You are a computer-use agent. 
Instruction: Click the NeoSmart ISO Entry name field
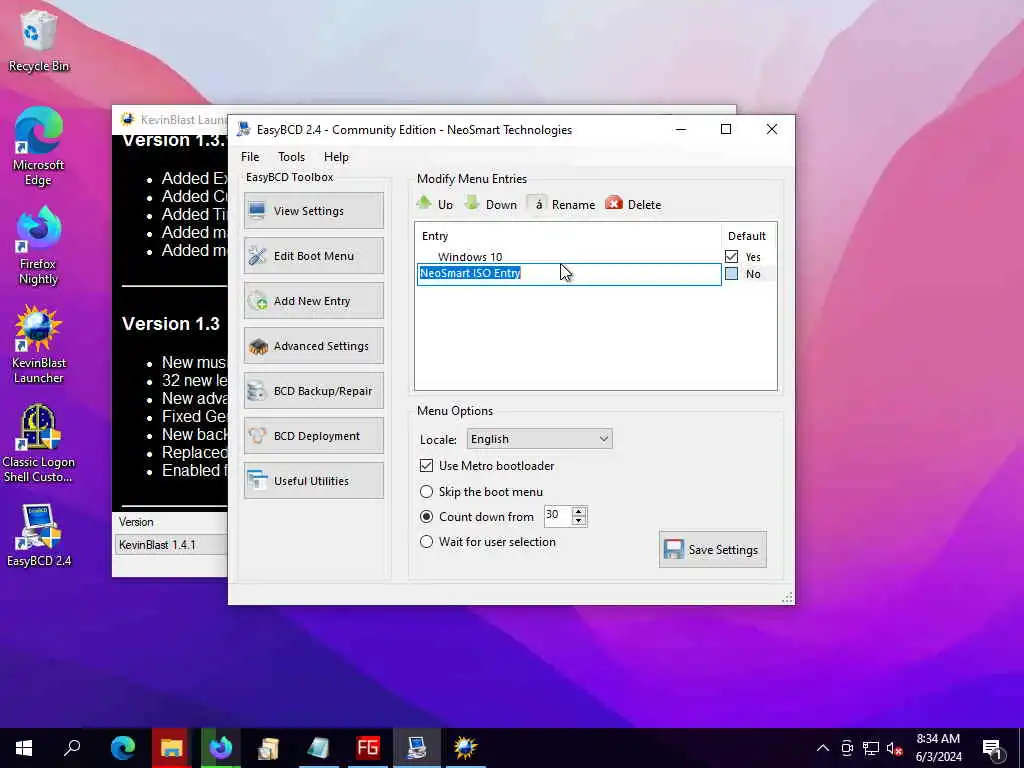pyautogui.click(x=569, y=274)
